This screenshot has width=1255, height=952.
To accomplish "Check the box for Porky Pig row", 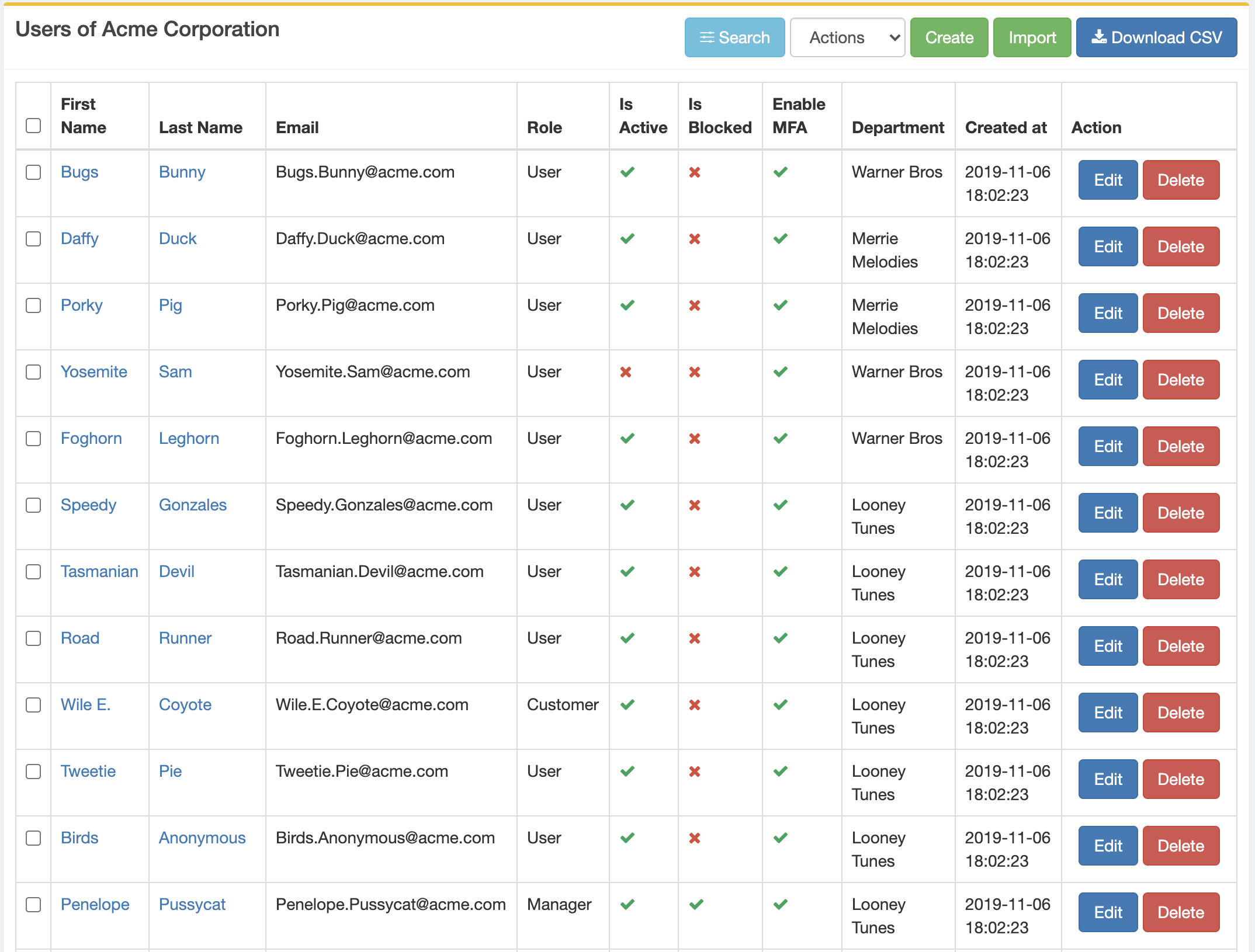I will 33,305.
